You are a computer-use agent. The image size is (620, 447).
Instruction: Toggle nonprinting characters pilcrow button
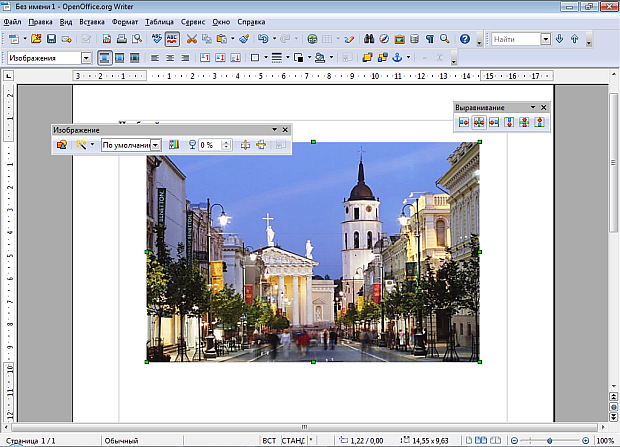(x=428, y=39)
